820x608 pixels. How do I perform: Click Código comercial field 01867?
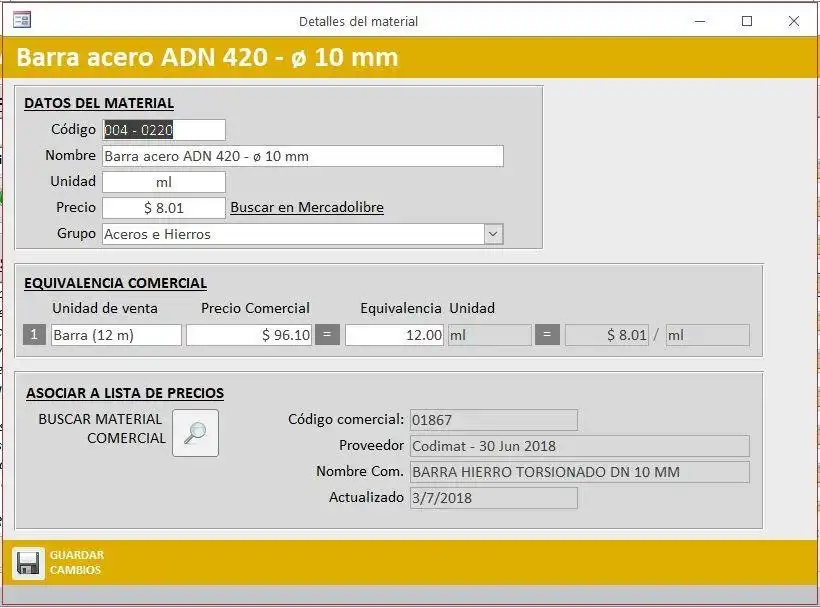(x=494, y=420)
